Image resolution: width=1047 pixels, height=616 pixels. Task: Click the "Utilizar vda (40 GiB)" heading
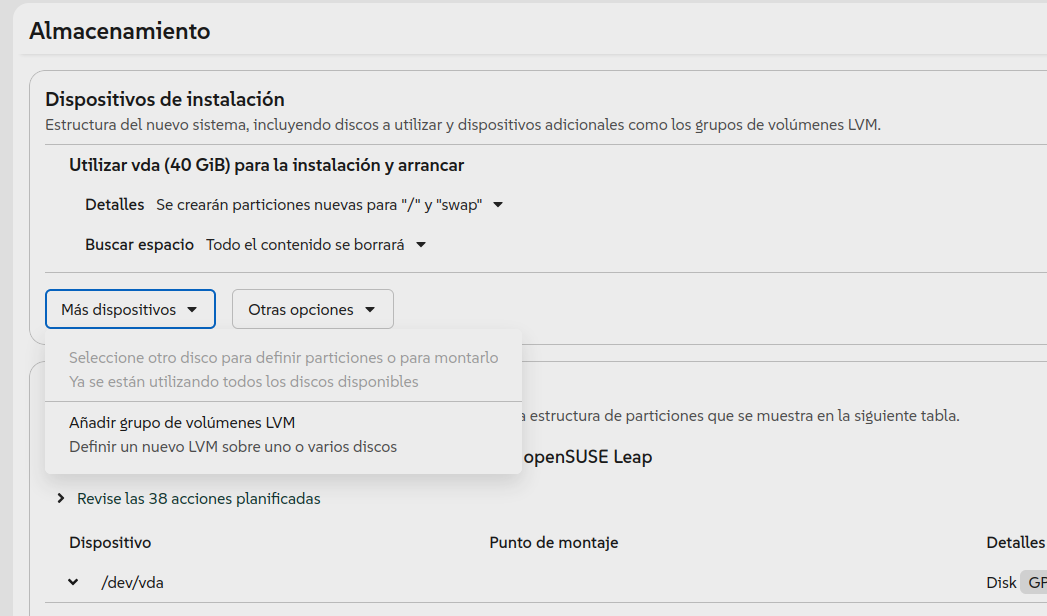[x=266, y=165]
